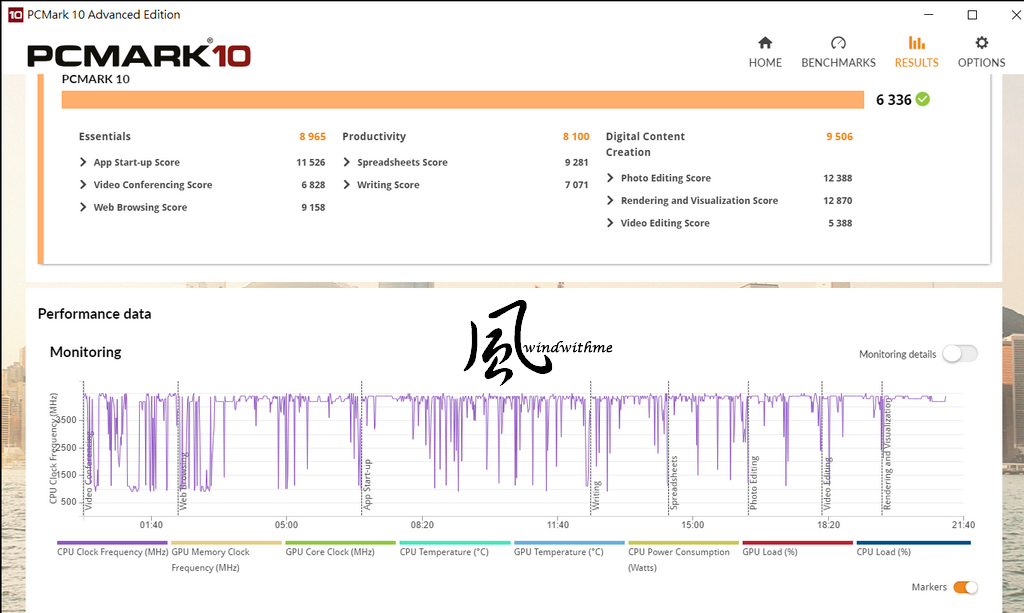The image size is (1024, 613).
Task: Click the Options gear icon
Action: pyautogui.click(x=982, y=43)
